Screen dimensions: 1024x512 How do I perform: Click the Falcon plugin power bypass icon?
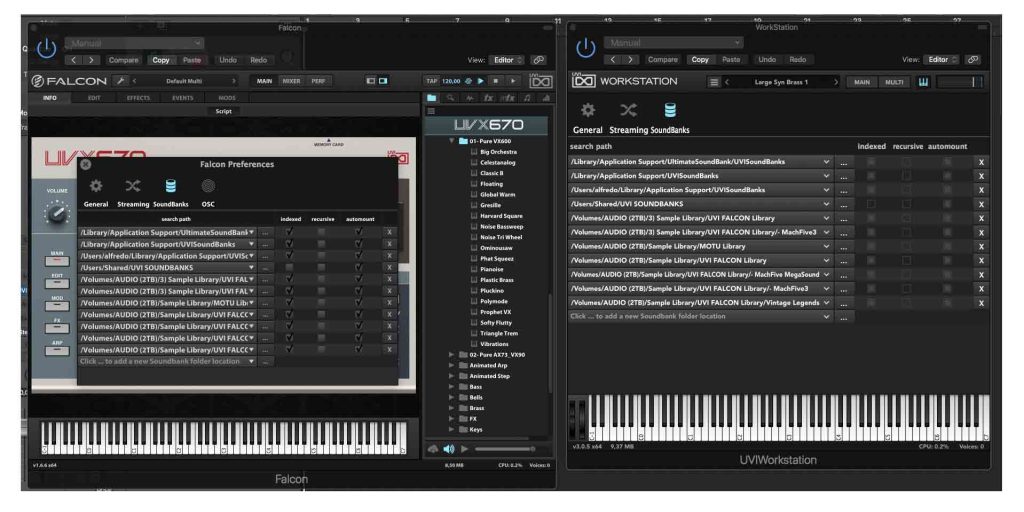47,48
